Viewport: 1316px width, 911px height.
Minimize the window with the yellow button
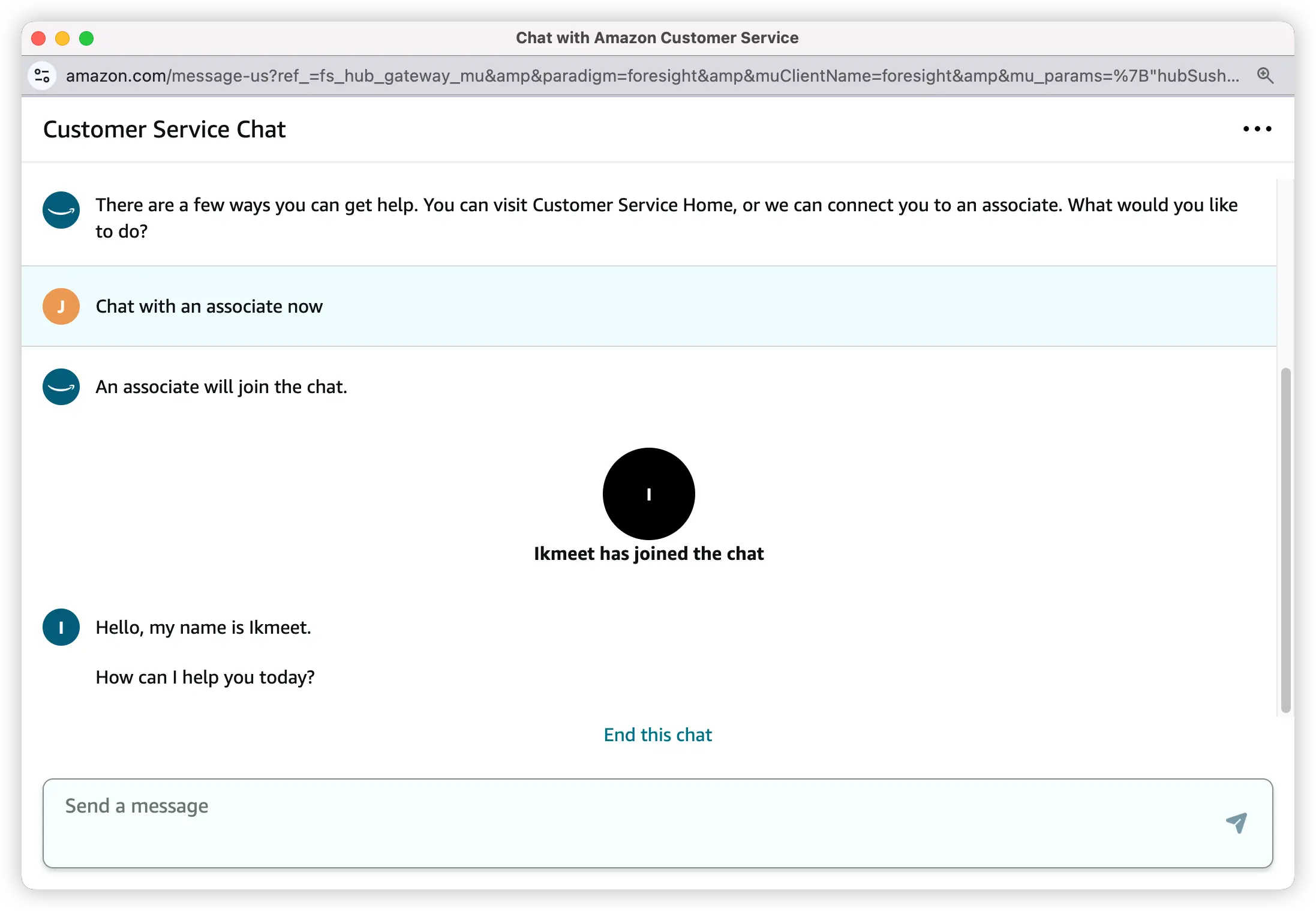(x=62, y=38)
